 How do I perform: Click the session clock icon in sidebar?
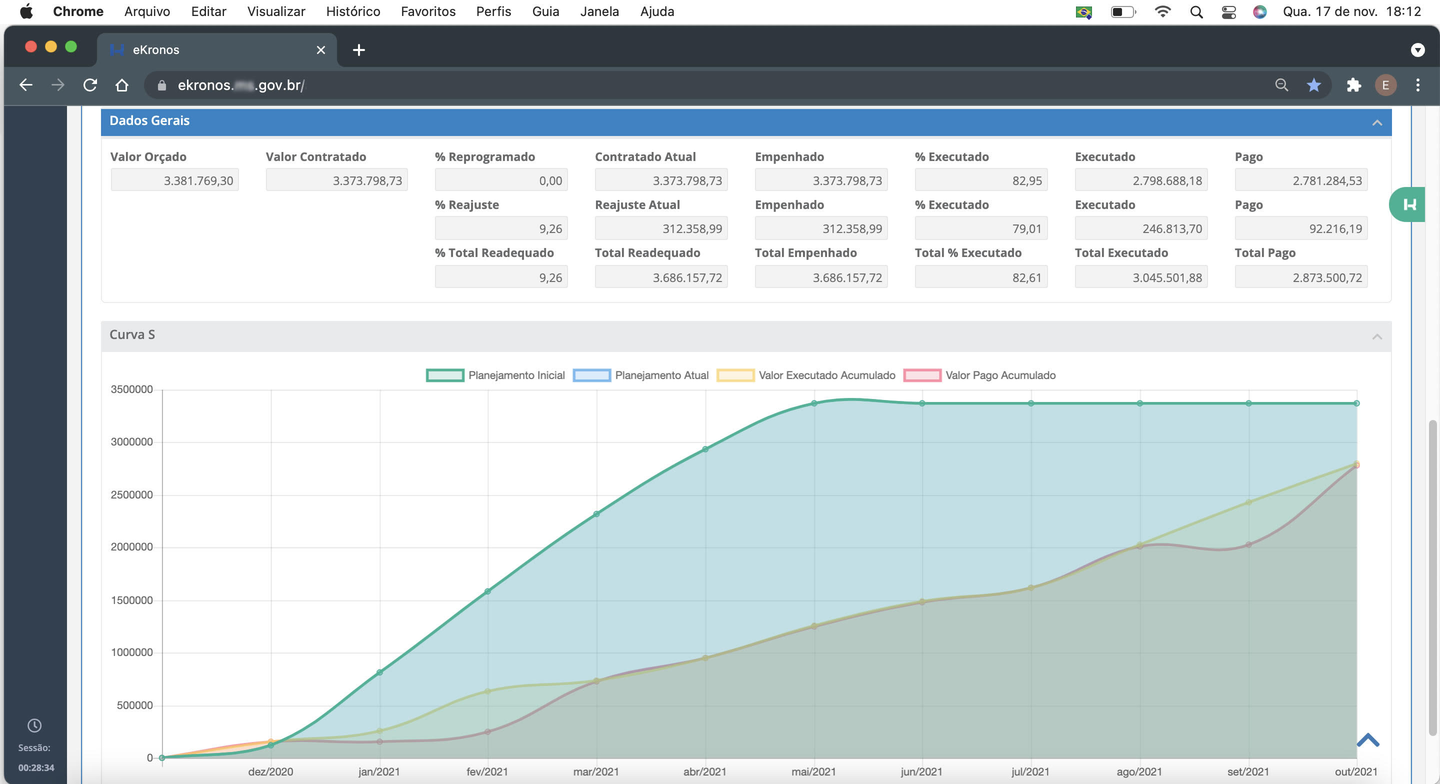[x=34, y=725]
